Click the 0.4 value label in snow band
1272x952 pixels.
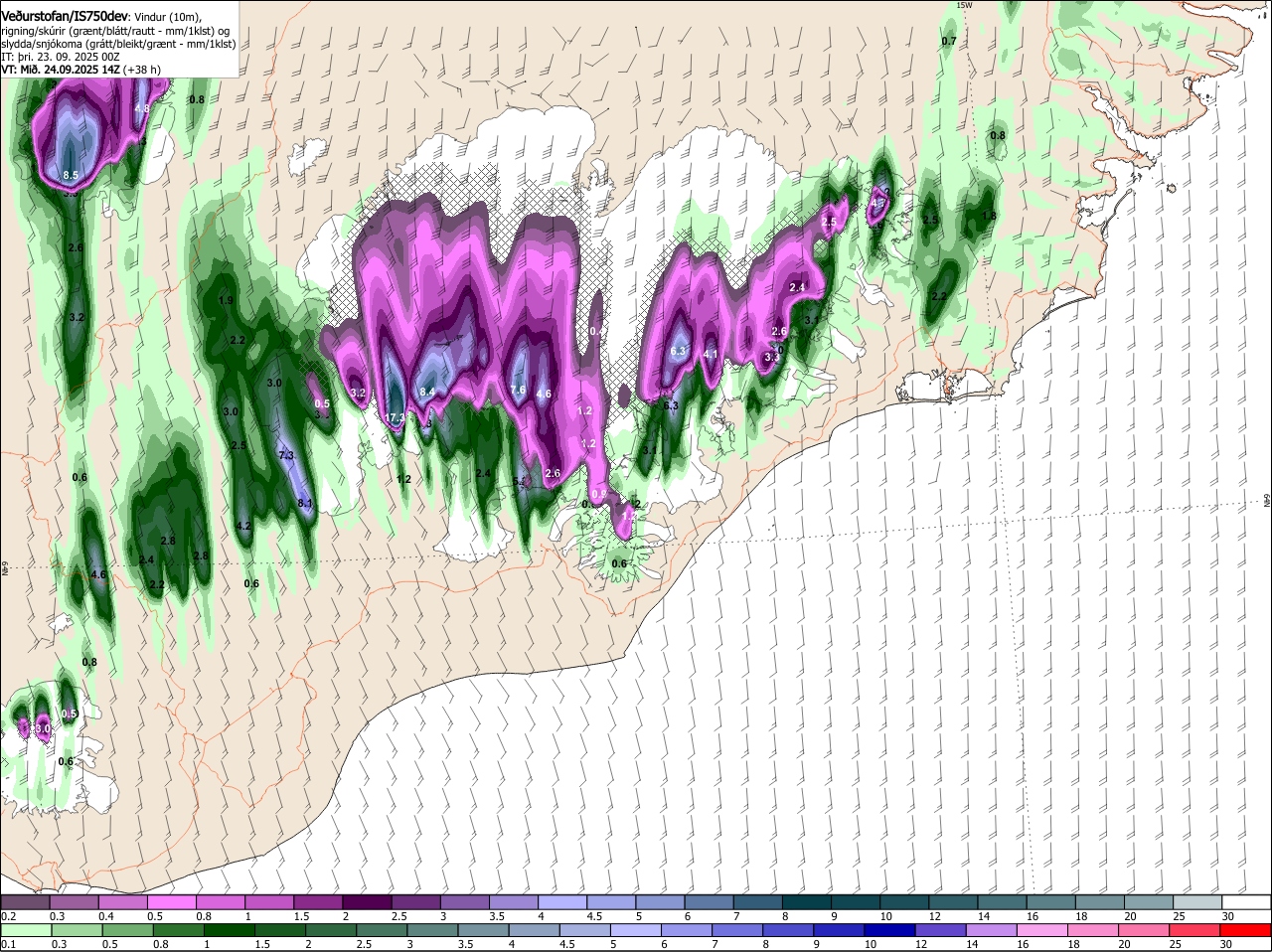[595, 332]
